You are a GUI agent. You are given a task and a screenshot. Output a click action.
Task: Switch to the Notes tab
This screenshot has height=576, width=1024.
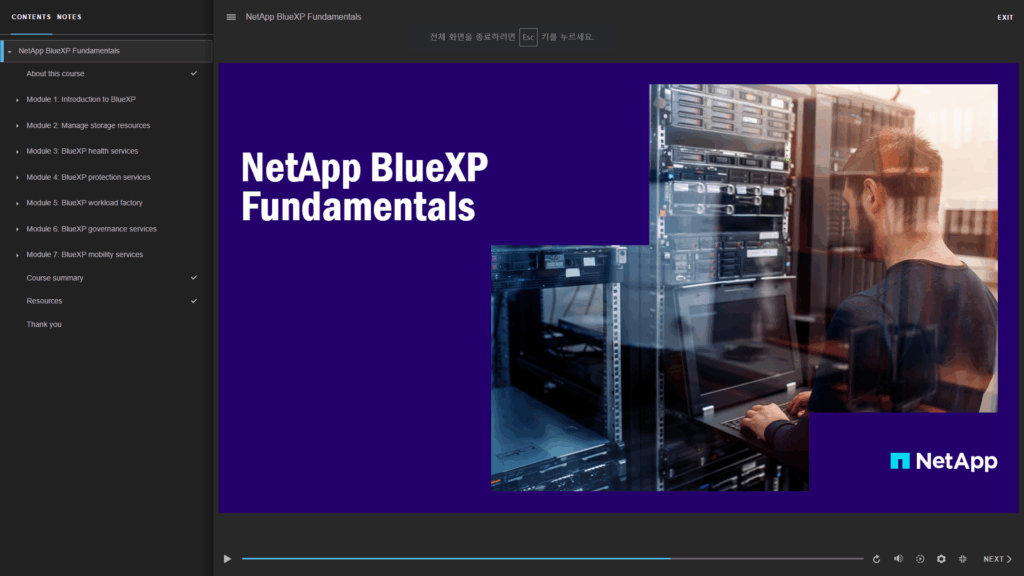[70, 17]
